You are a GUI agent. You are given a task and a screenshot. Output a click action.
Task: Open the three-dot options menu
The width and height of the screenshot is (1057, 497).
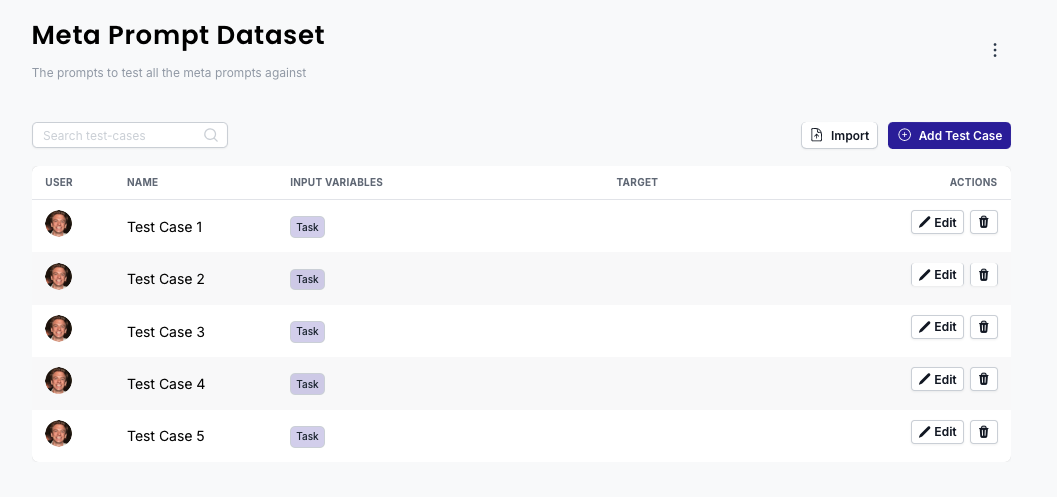coord(994,50)
